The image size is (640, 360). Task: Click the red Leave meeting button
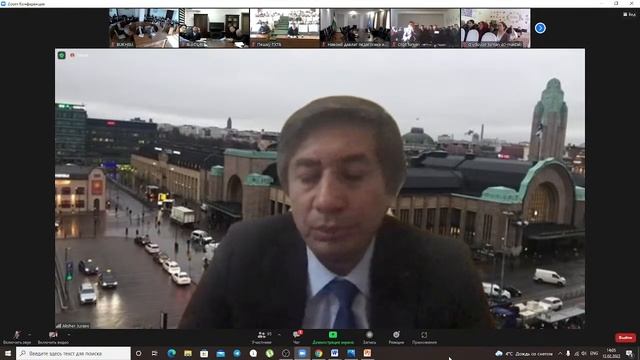point(625,338)
